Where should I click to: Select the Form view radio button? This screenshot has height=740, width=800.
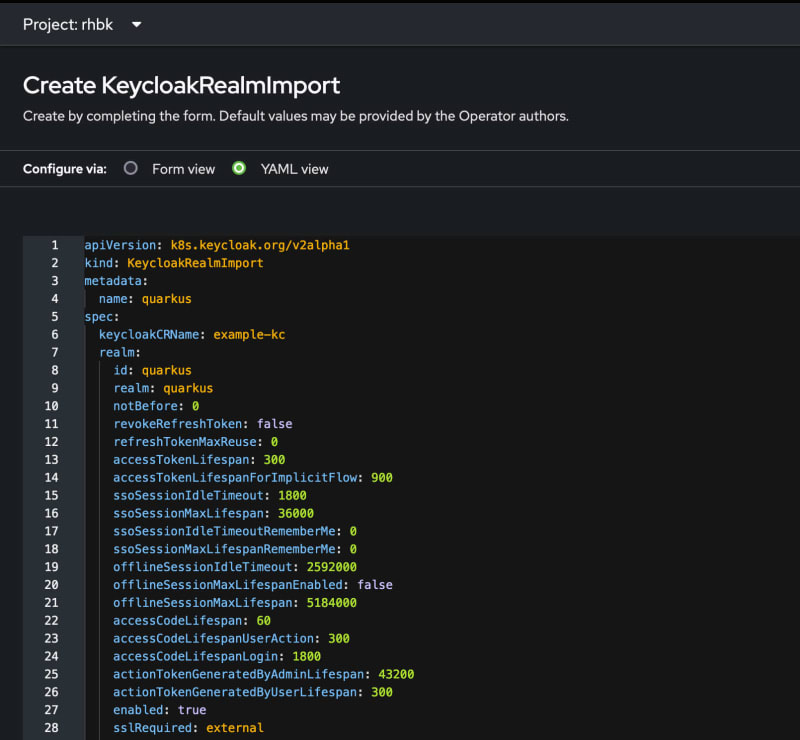130,169
